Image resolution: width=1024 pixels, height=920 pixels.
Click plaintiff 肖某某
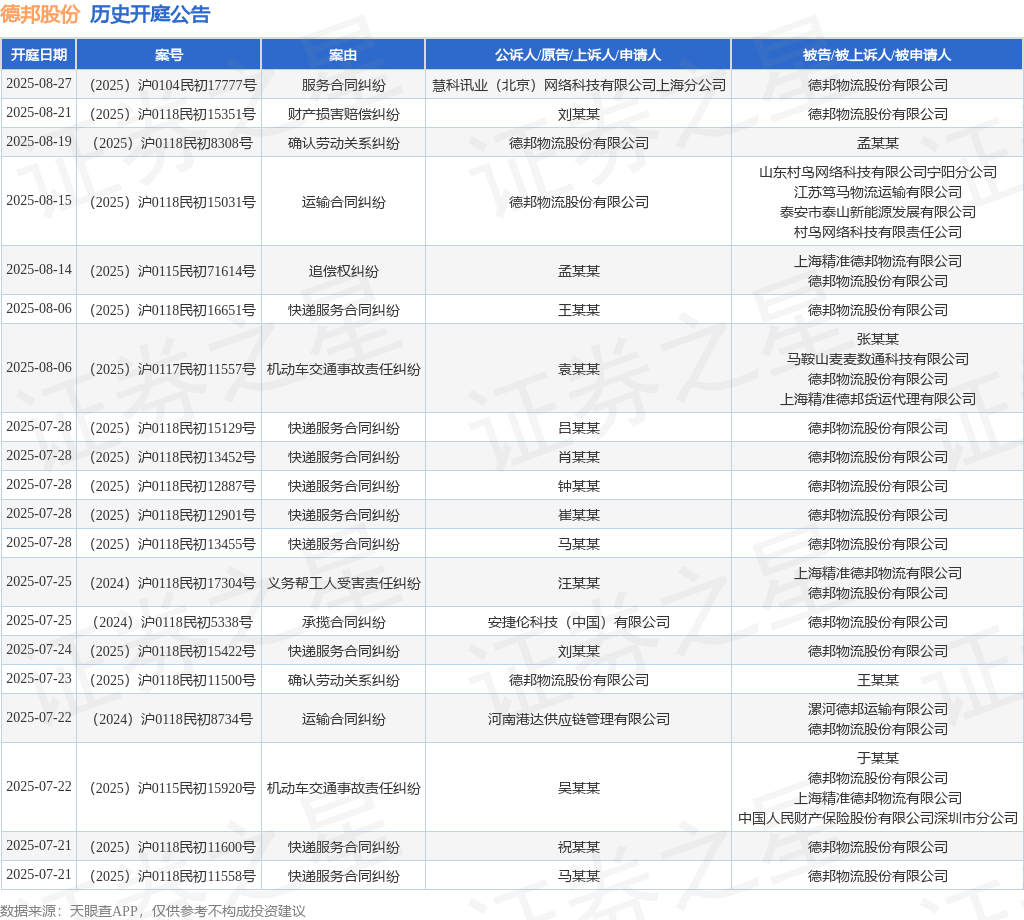(579, 457)
